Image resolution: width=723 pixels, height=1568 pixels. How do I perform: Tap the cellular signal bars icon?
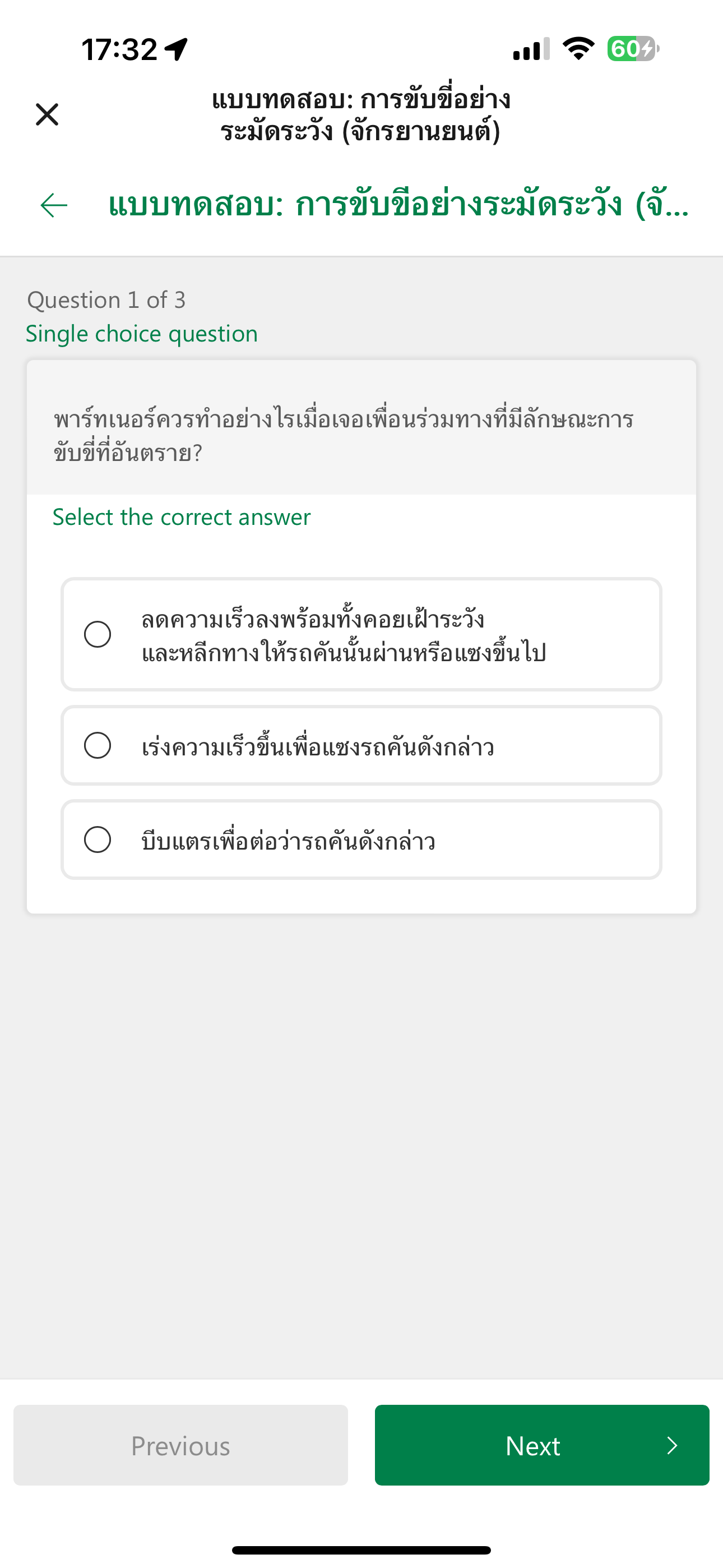coord(531,49)
